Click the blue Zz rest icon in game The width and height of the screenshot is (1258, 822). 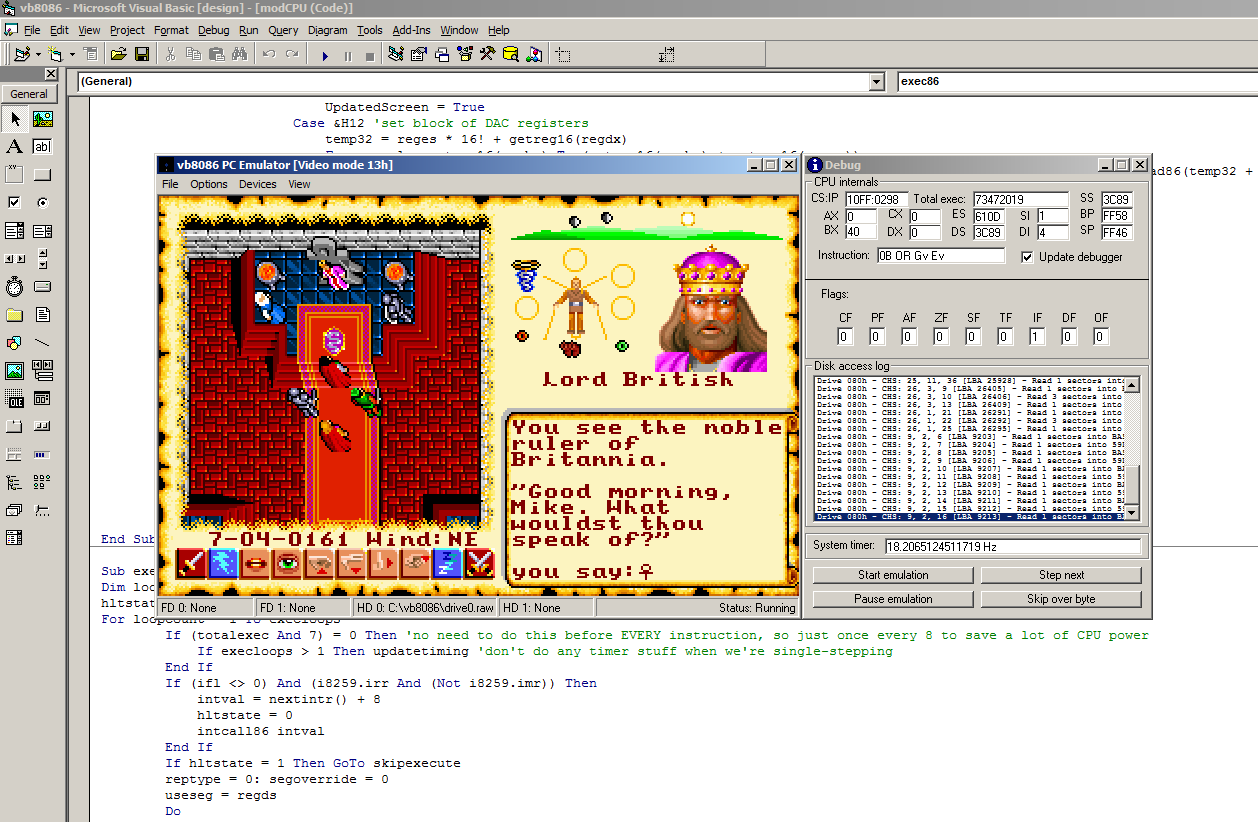448,563
